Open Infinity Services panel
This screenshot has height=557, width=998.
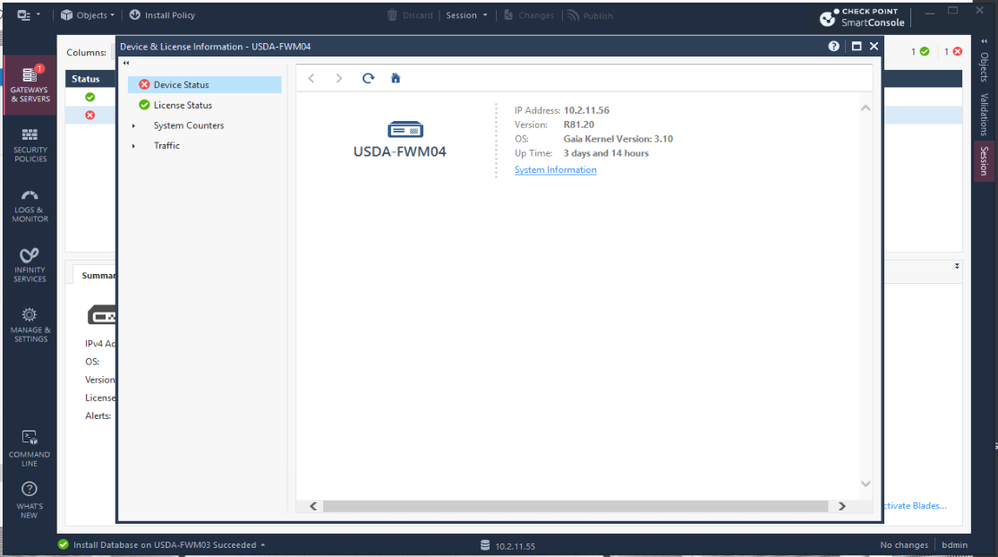30,265
